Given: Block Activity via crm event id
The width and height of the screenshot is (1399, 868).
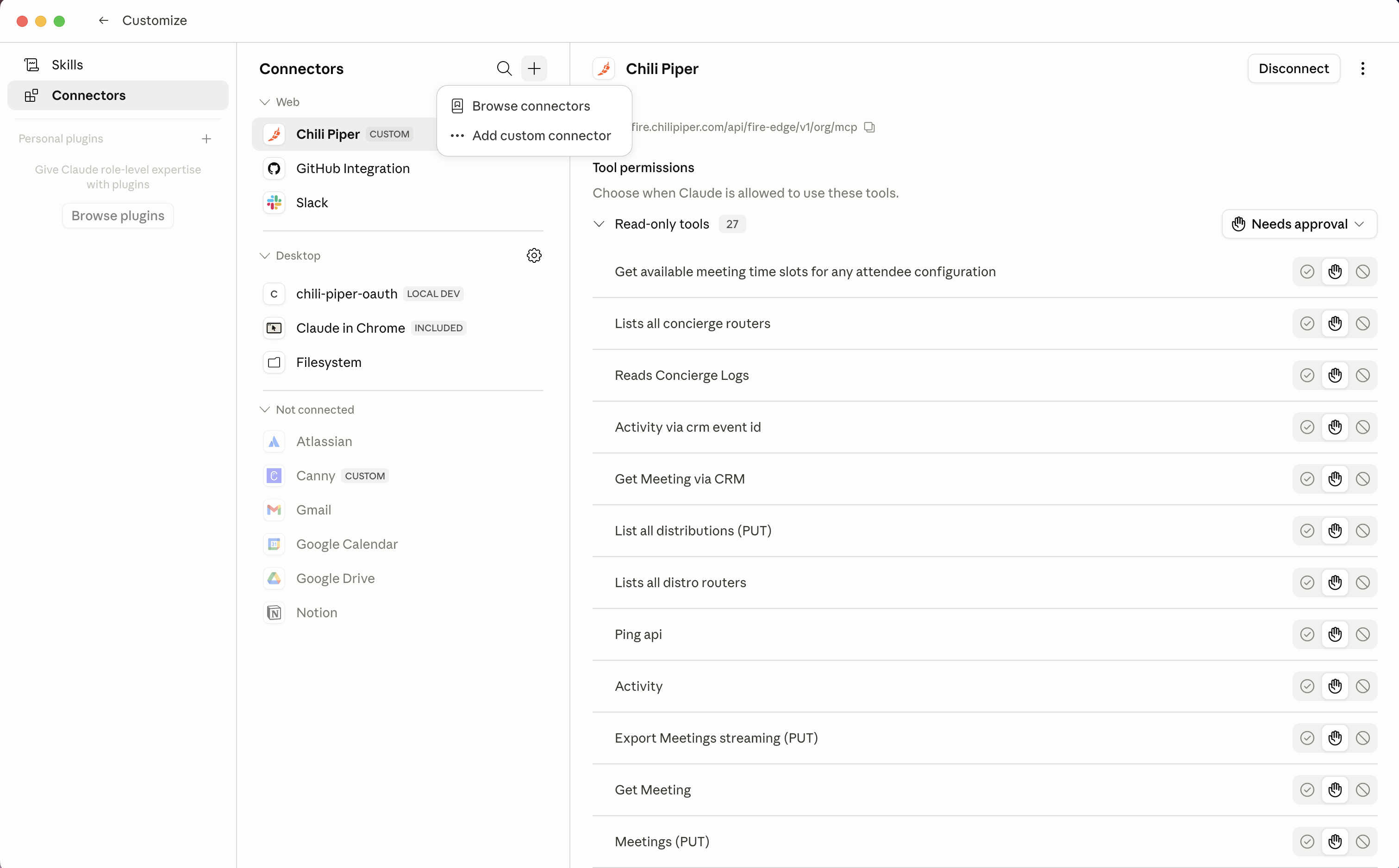Looking at the screenshot, I should [x=1362, y=427].
